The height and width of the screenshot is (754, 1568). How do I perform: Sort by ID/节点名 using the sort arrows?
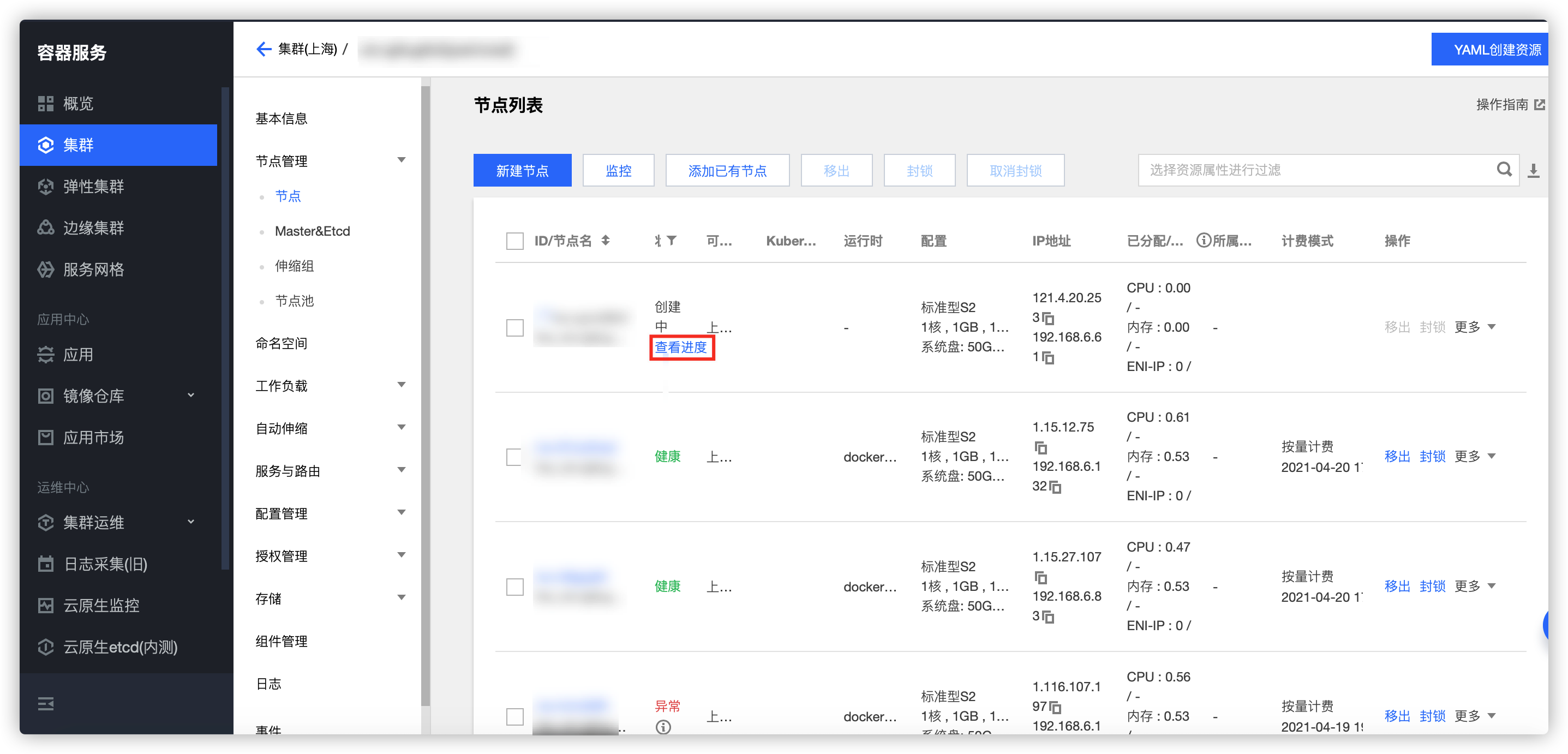click(606, 241)
